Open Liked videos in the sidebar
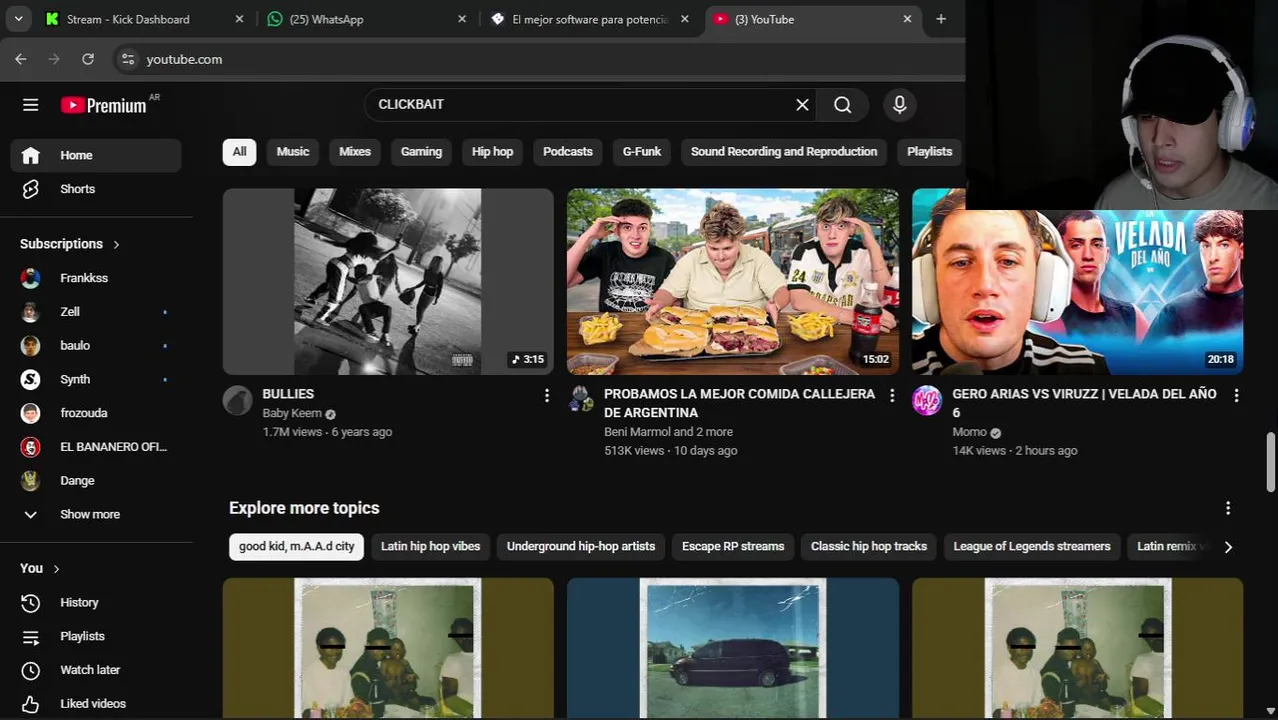 coord(96,704)
